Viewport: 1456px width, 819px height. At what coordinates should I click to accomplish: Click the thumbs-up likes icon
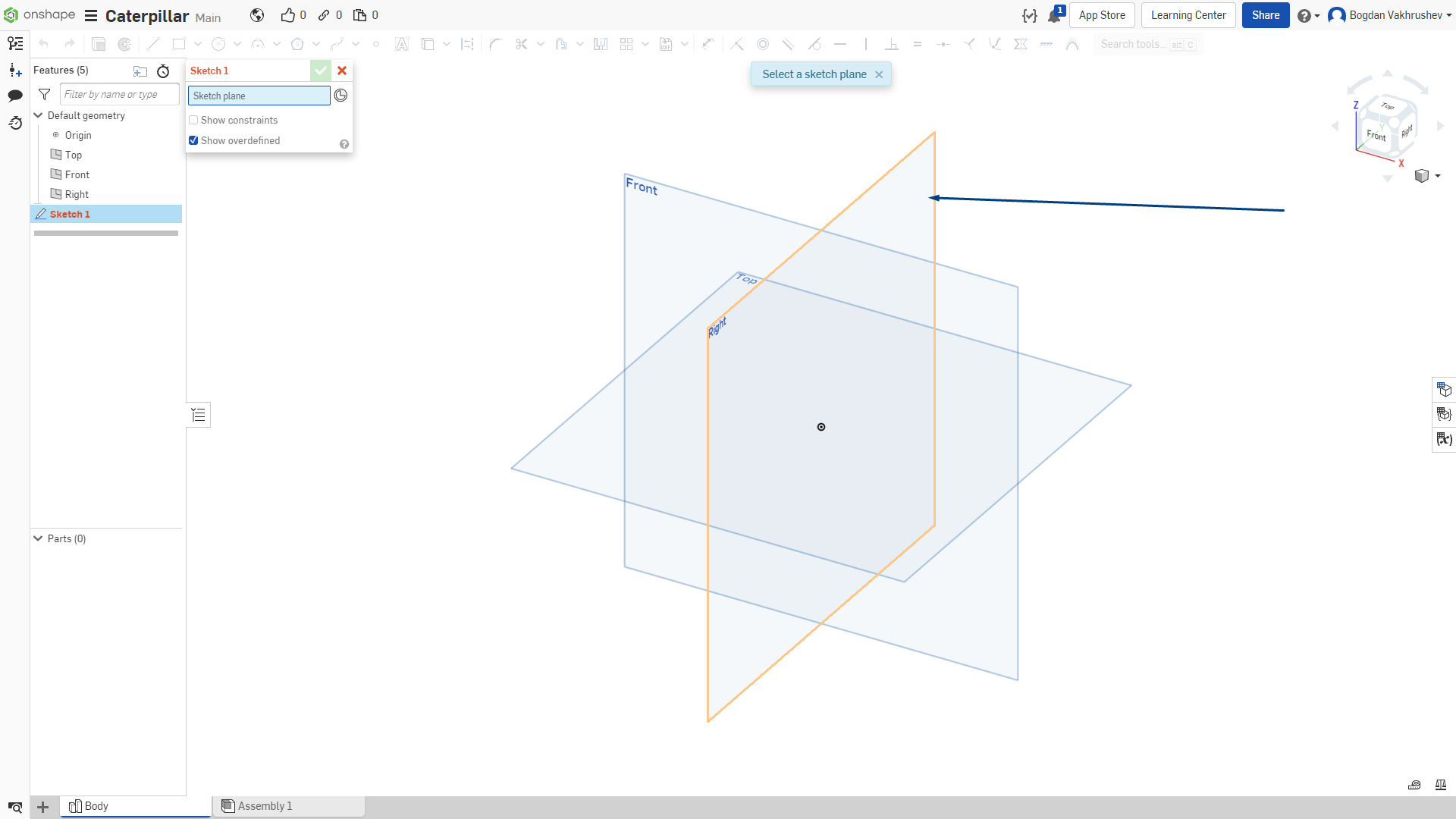pos(288,15)
